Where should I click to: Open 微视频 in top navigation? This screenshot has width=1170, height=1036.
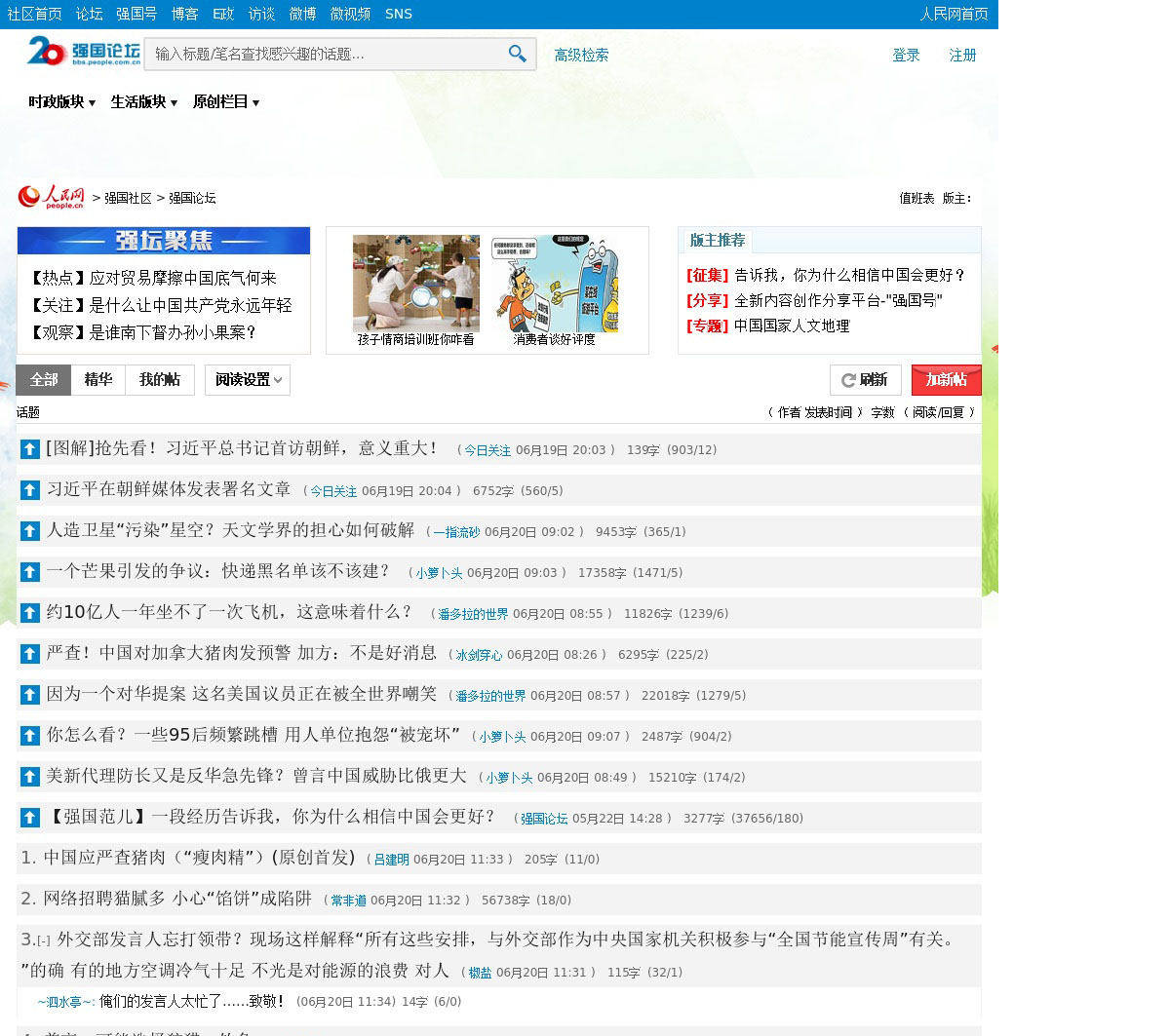coord(350,14)
